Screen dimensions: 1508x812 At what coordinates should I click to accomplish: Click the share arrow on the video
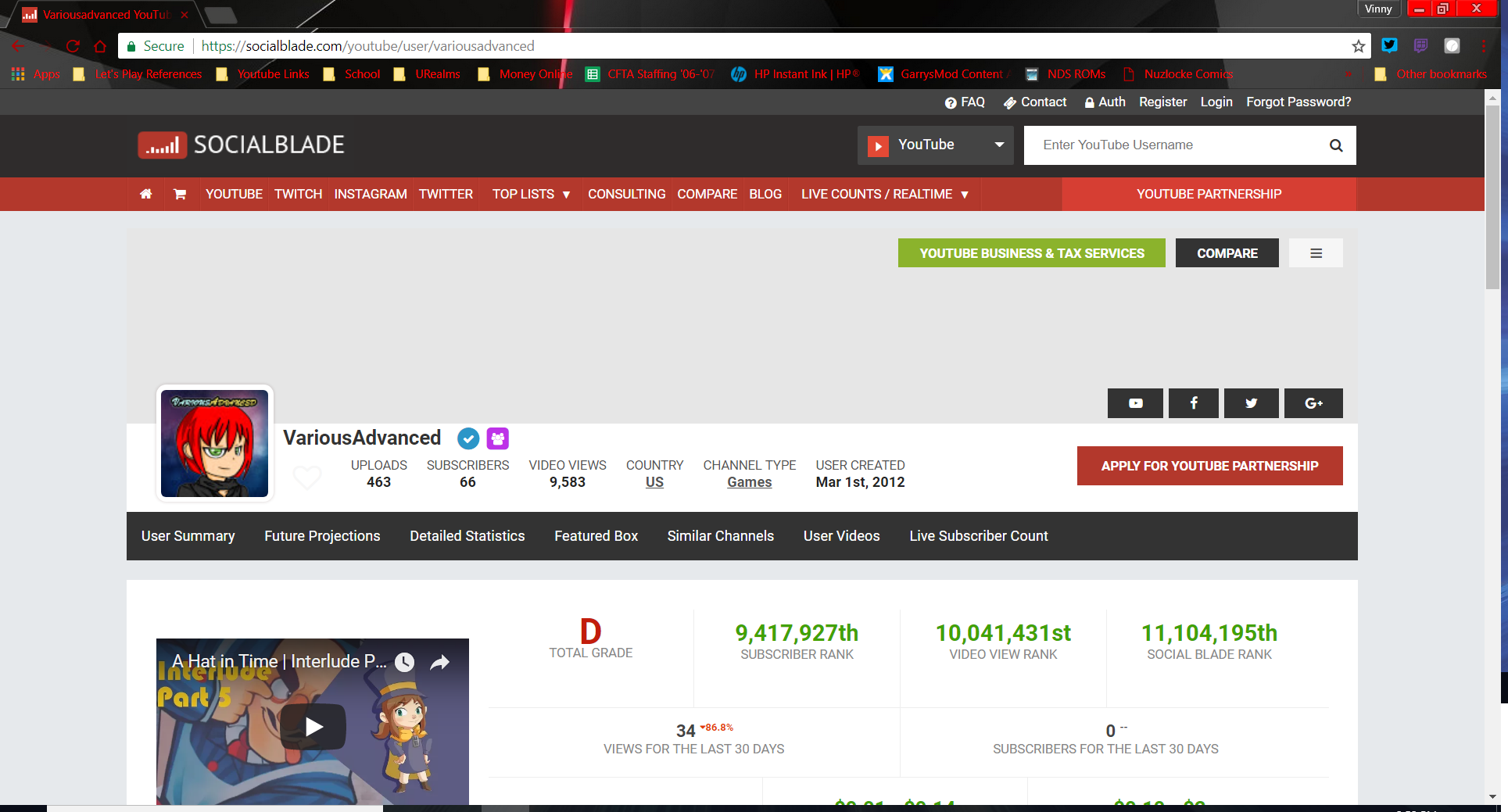tap(440, 663)
